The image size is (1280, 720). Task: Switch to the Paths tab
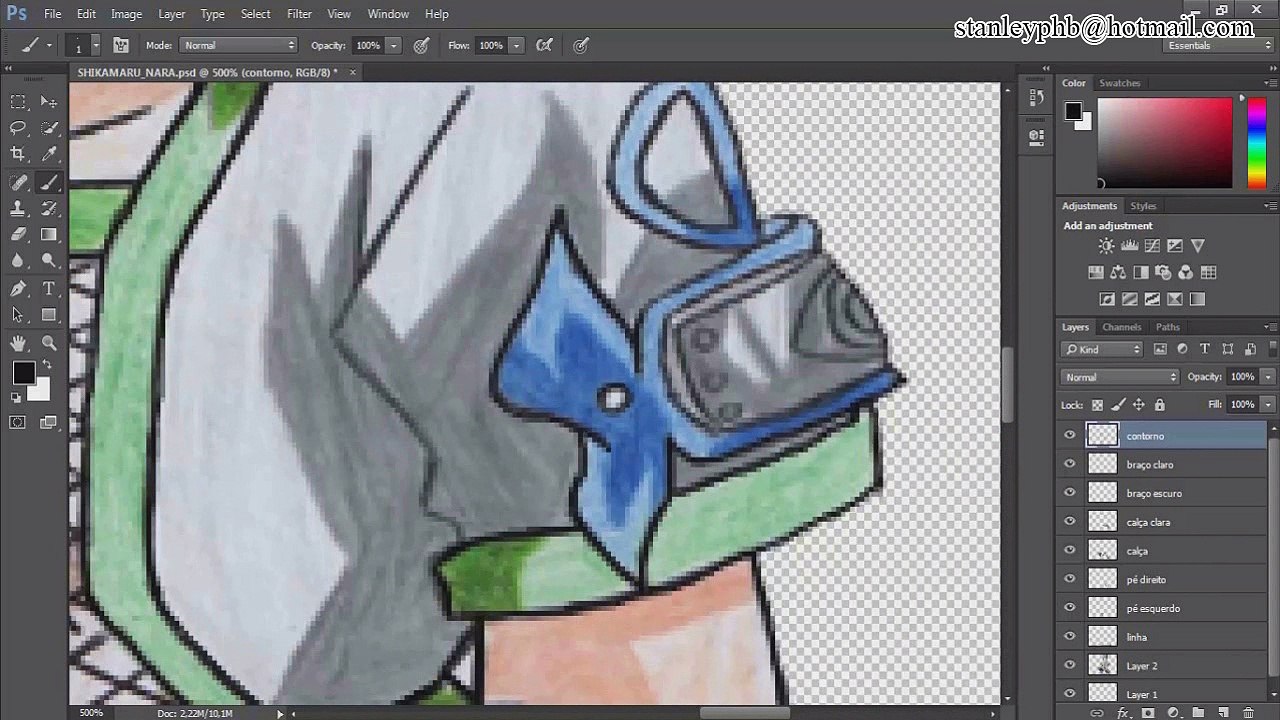point(1168,327)
